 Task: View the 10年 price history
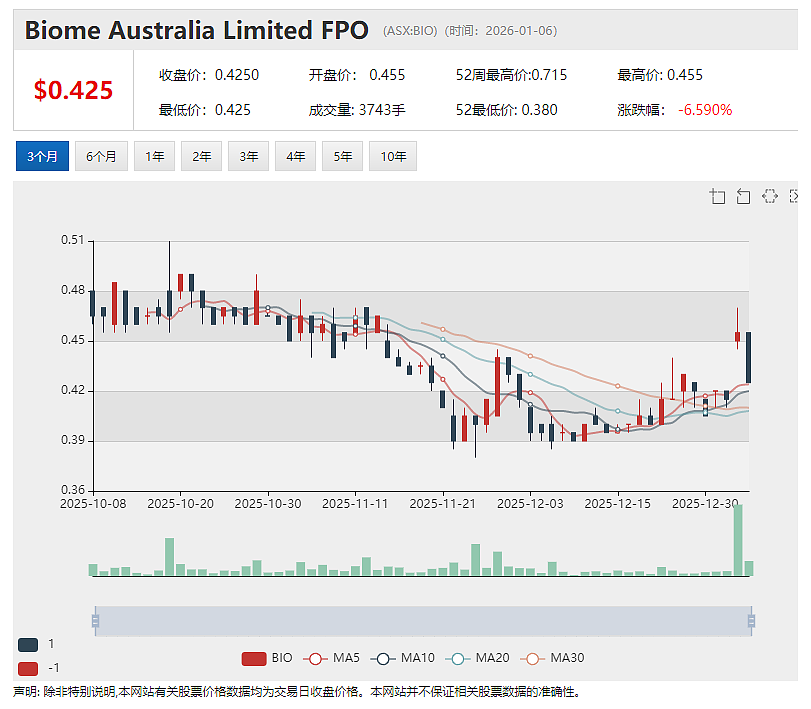tap(393, 156)
